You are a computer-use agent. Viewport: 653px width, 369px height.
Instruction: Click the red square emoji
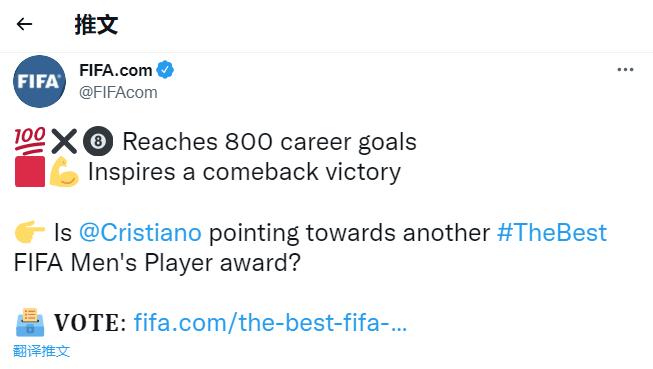point(30,172)
